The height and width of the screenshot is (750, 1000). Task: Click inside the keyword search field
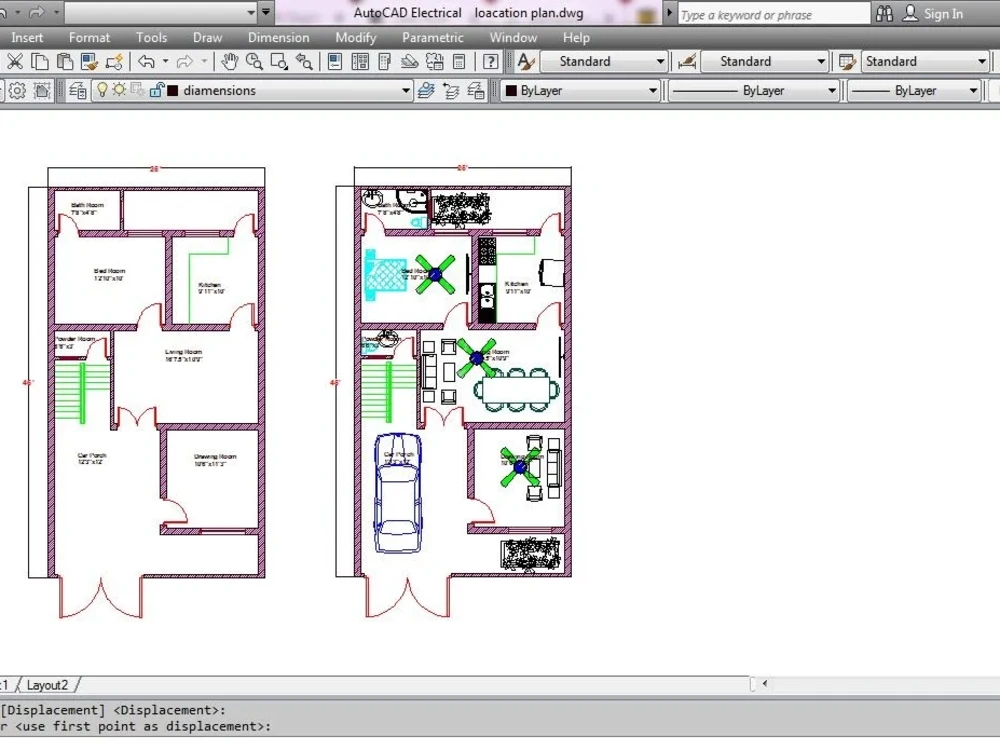point(770,13)
